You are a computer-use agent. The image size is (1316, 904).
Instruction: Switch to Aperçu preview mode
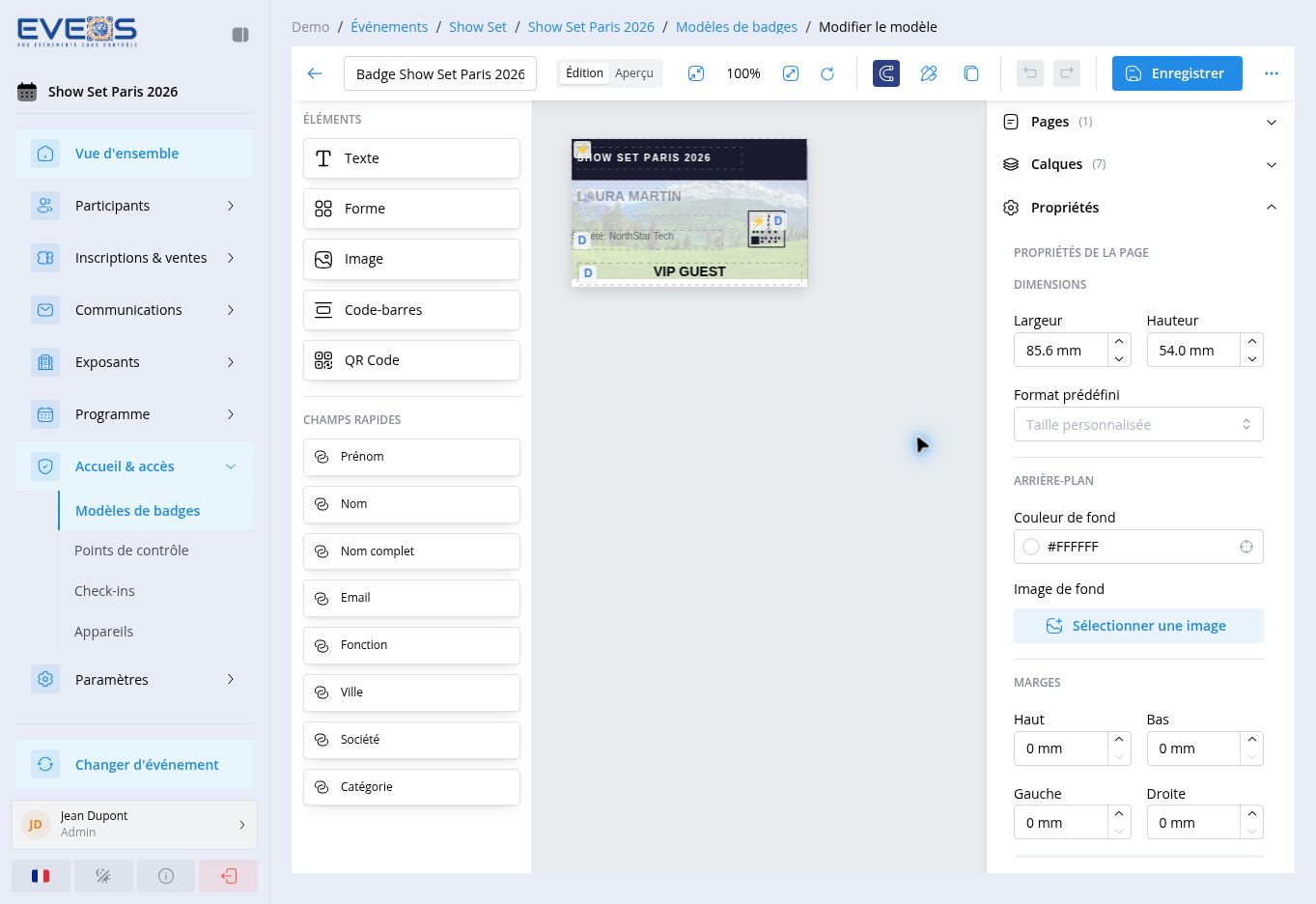[x=634, y=73]
